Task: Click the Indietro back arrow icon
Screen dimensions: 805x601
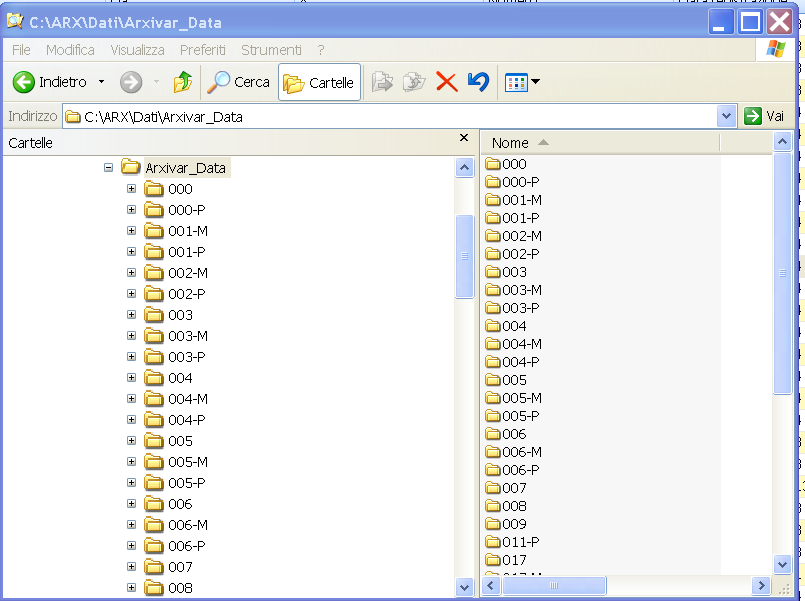Action: point(24,82)
